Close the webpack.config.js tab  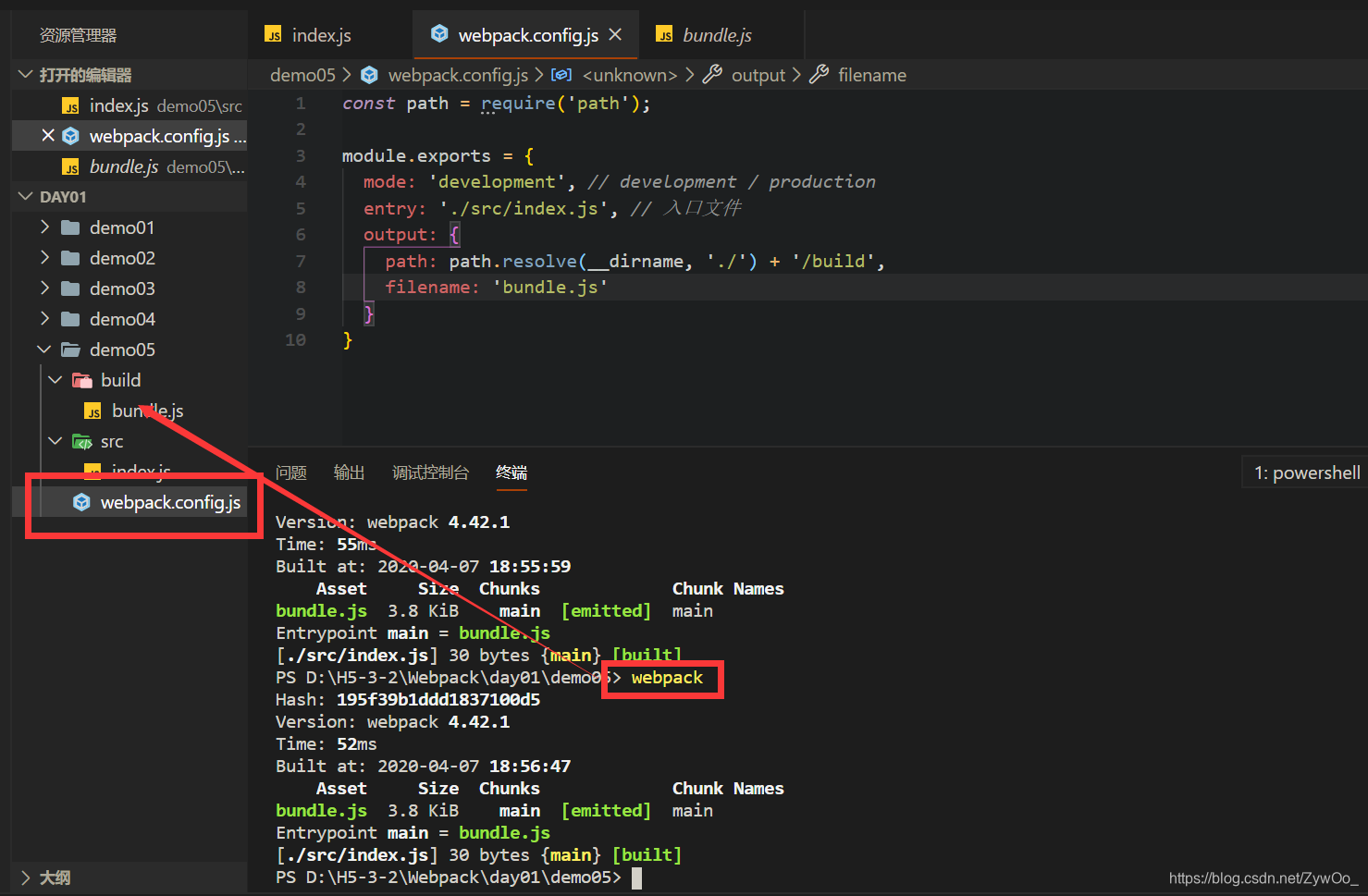[615, 34]
